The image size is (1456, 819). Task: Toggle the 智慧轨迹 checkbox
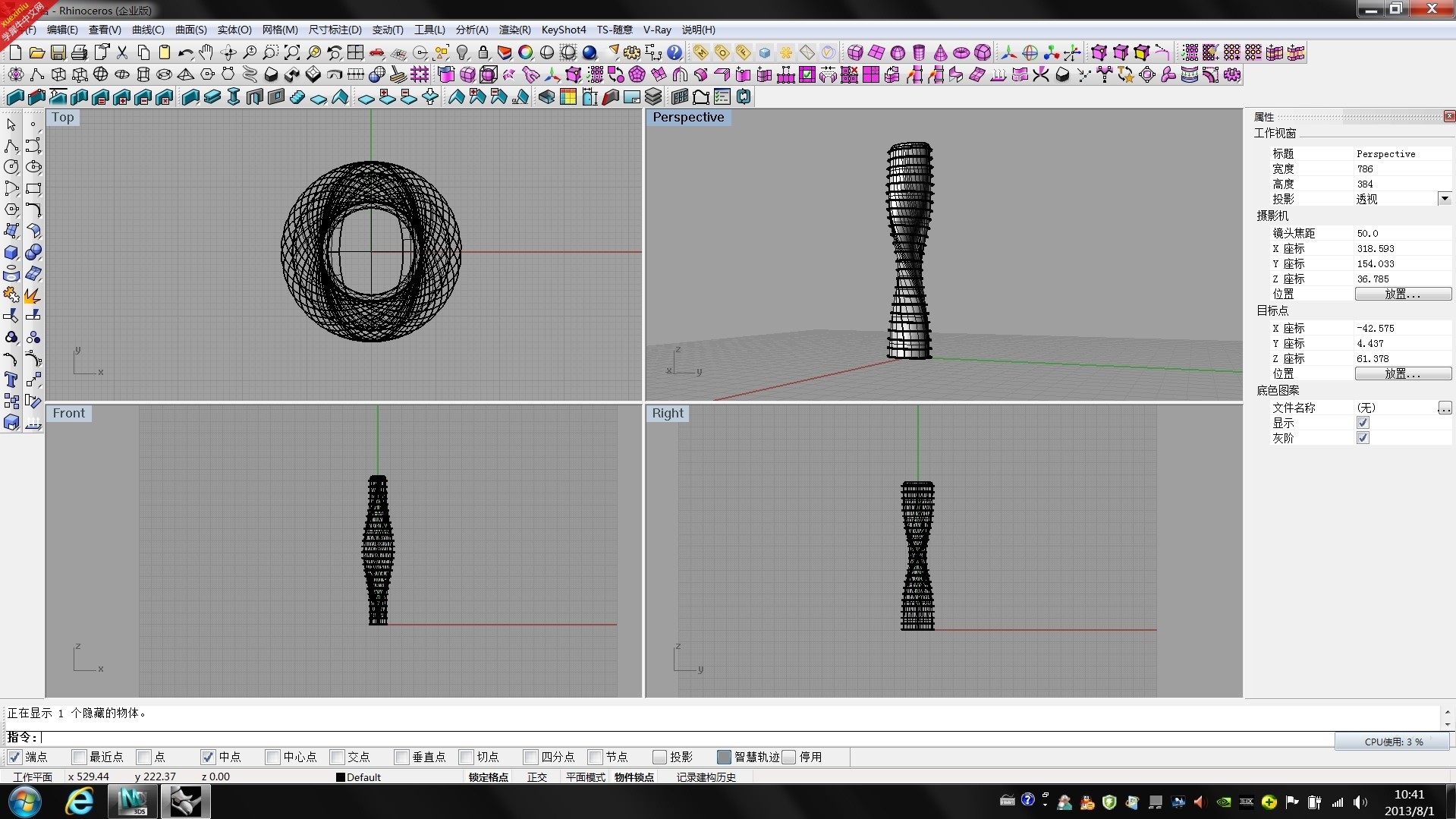click(724, 757)
